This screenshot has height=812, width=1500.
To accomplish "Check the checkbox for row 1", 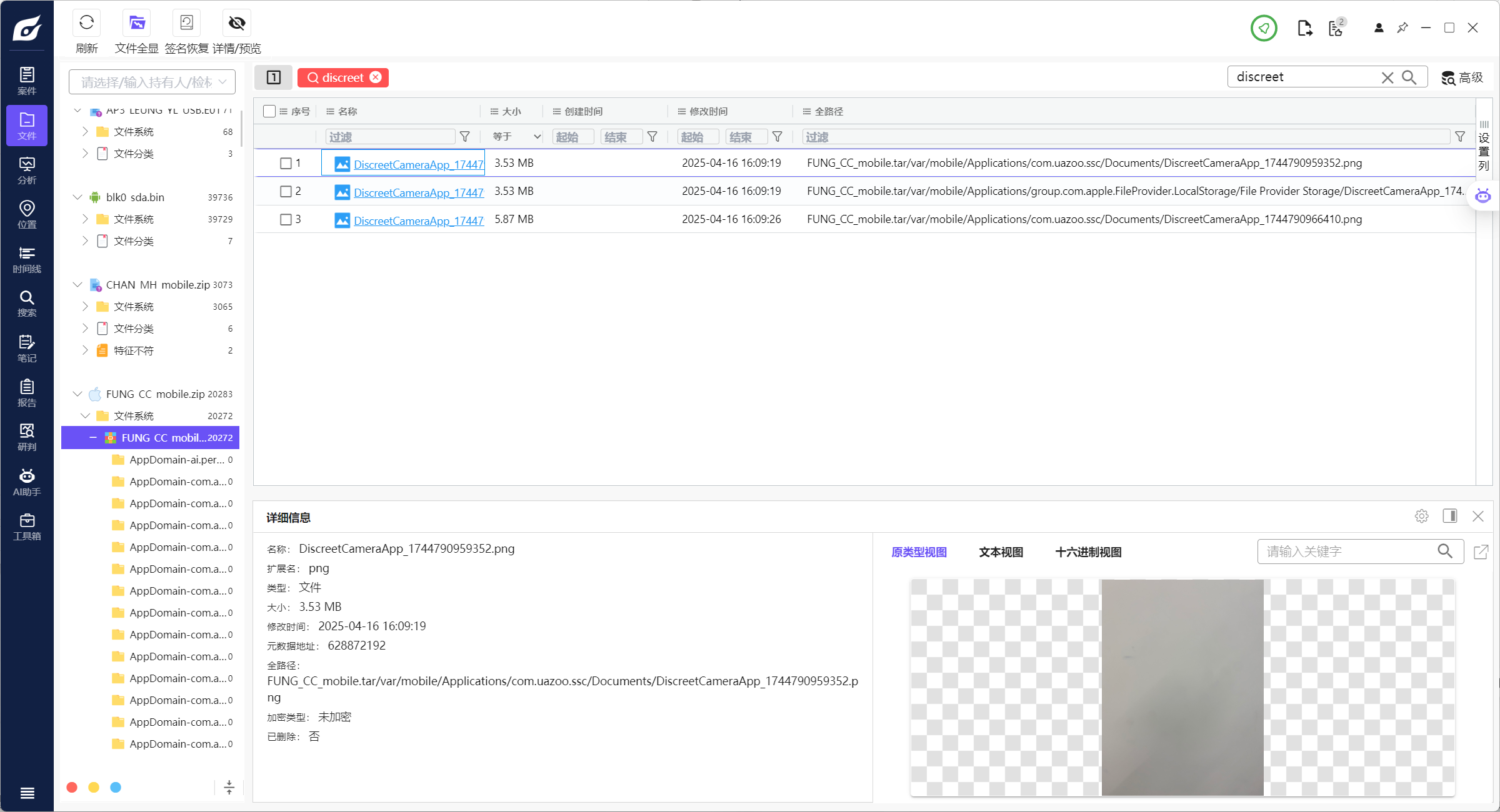I will [x=286, y=164].
